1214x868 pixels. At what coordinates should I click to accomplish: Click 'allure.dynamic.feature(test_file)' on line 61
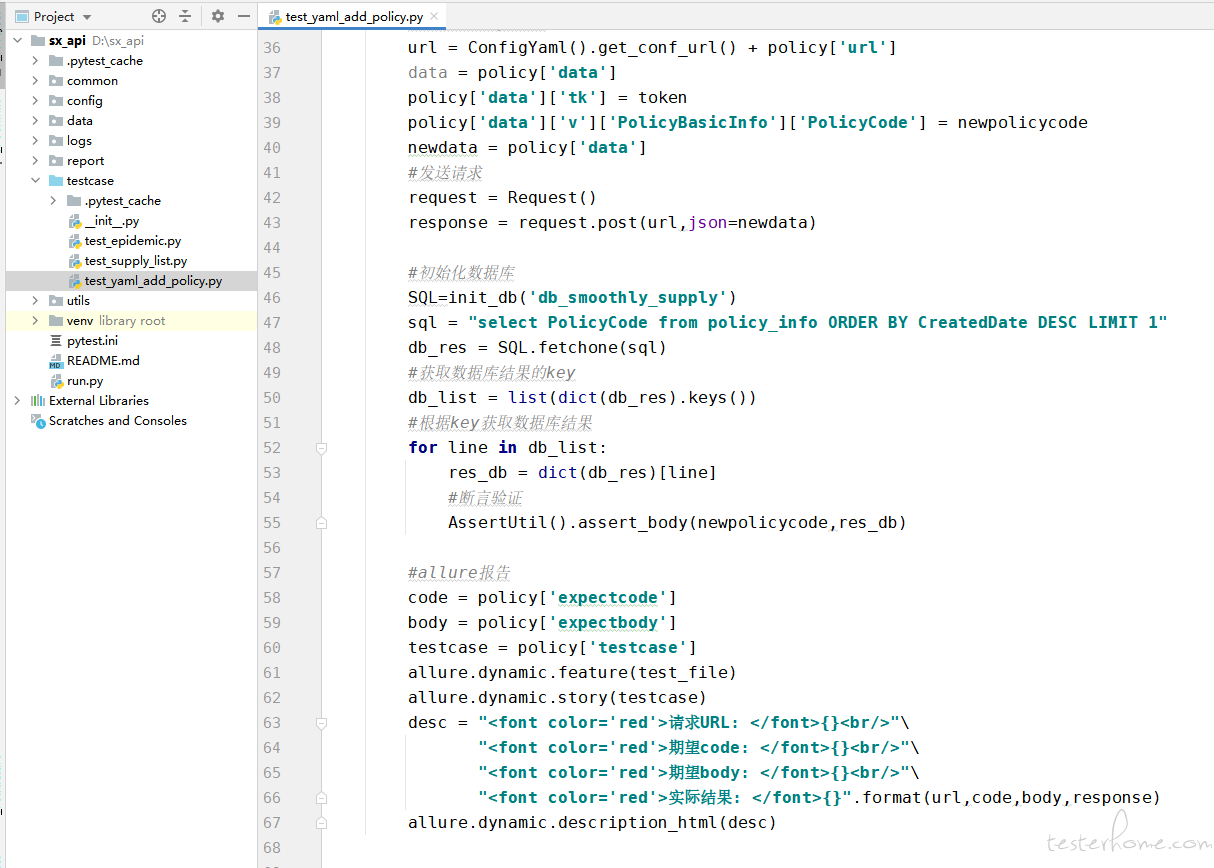pyautogui.click(x=572, y=672)
